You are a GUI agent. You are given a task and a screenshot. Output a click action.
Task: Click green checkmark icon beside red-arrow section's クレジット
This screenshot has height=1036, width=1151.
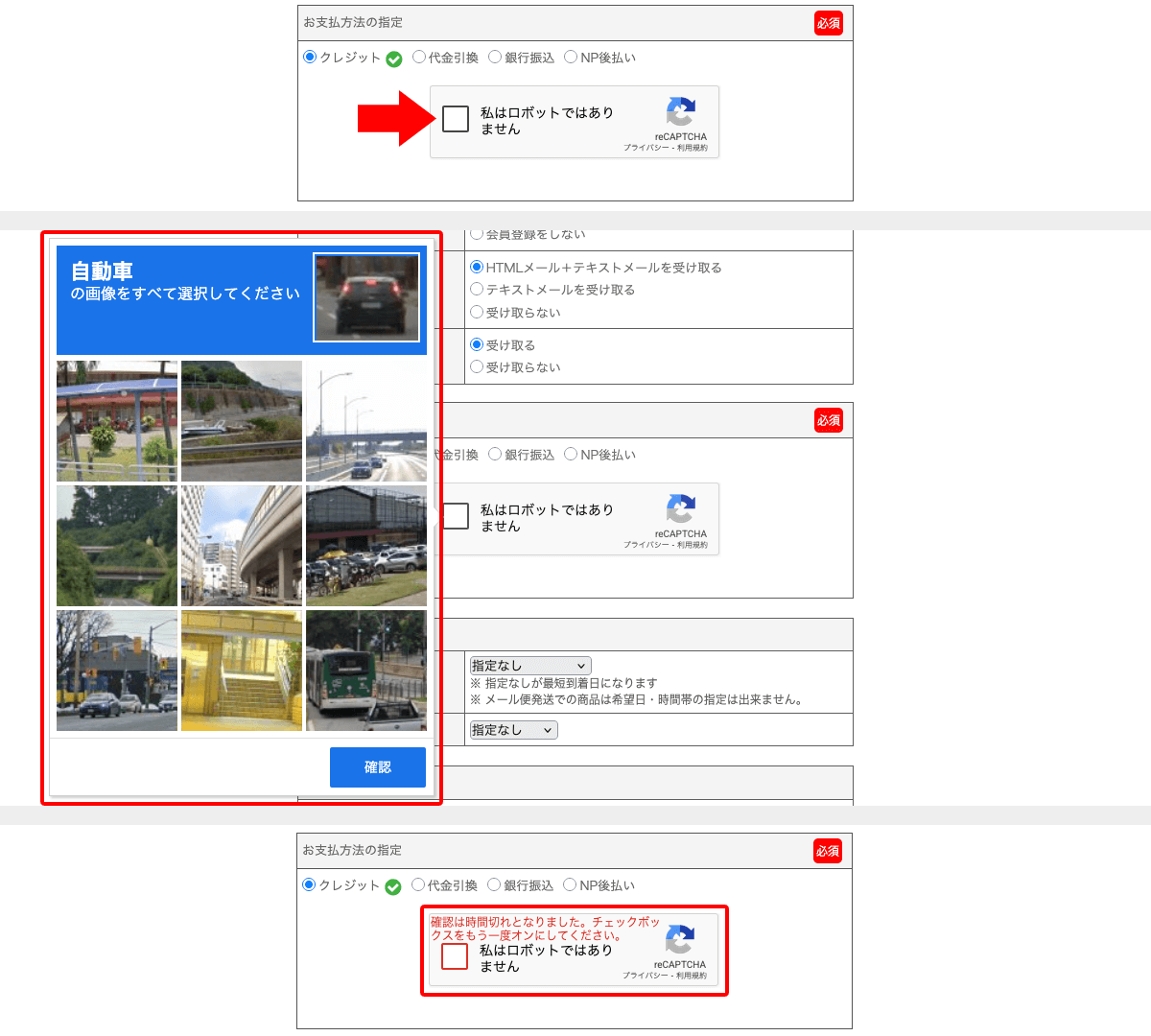pos(393,59)
